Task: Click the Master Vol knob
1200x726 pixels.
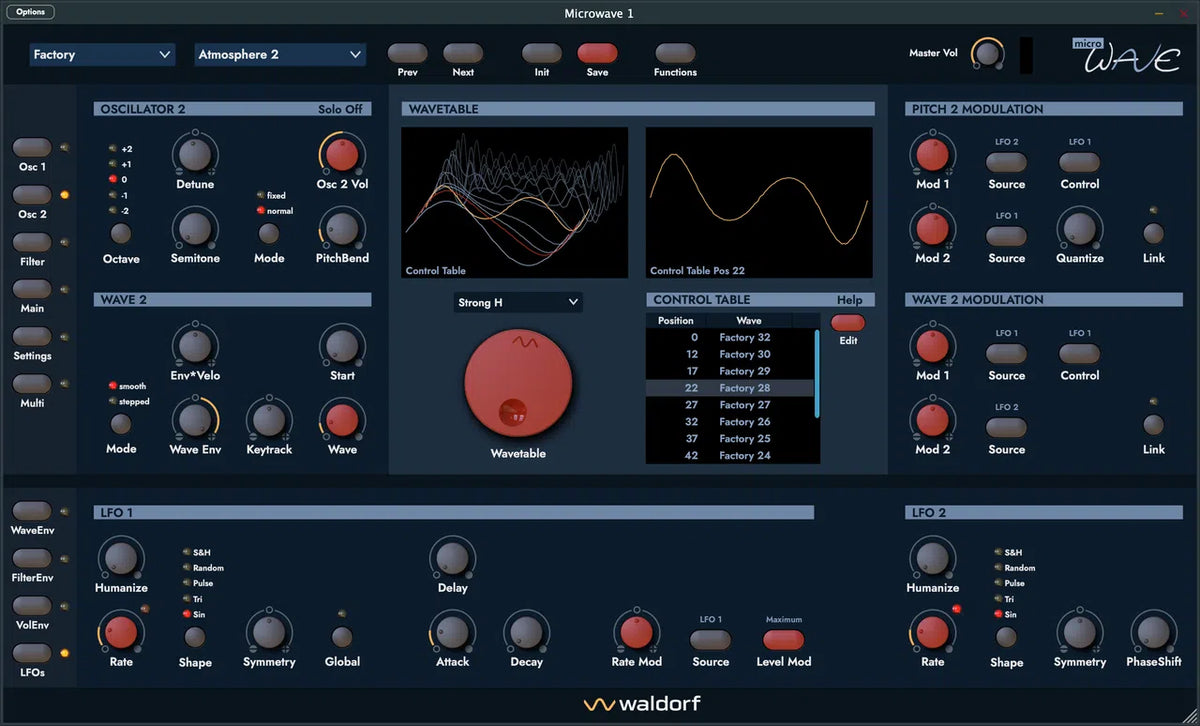Action: [x=987, y=55]
